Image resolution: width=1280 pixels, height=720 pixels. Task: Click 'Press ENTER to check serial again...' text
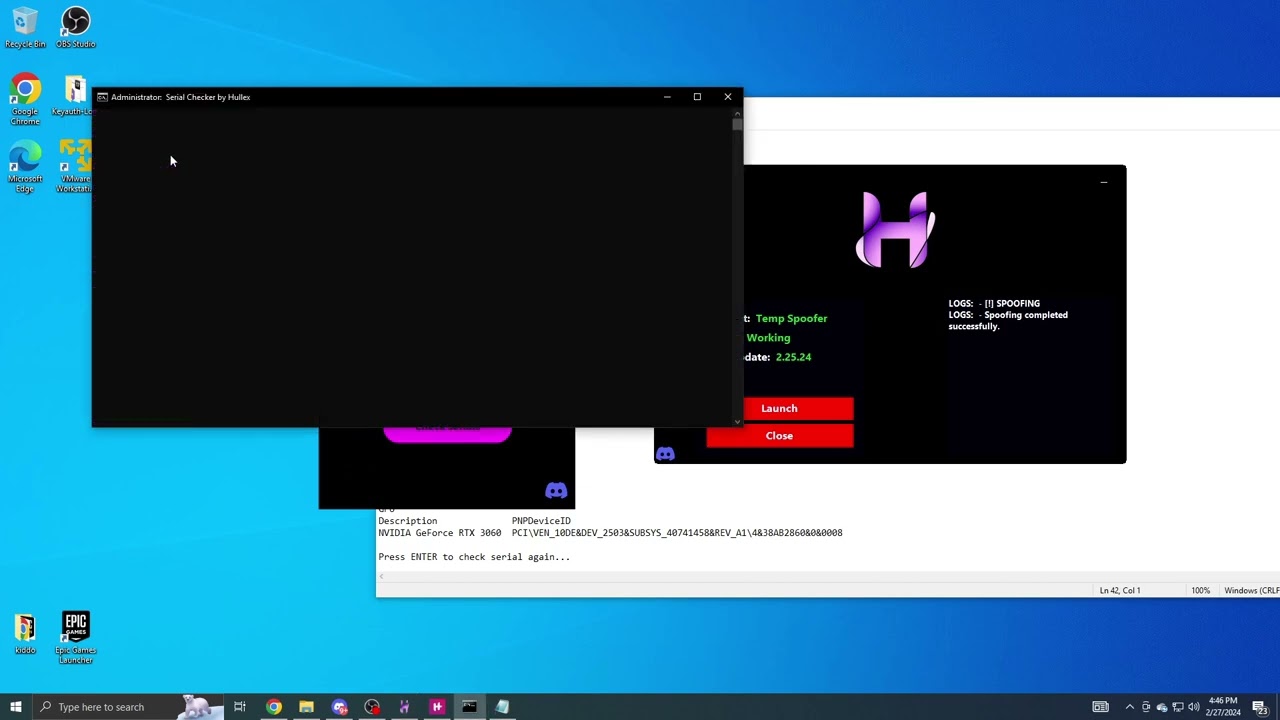pos(474,557)
